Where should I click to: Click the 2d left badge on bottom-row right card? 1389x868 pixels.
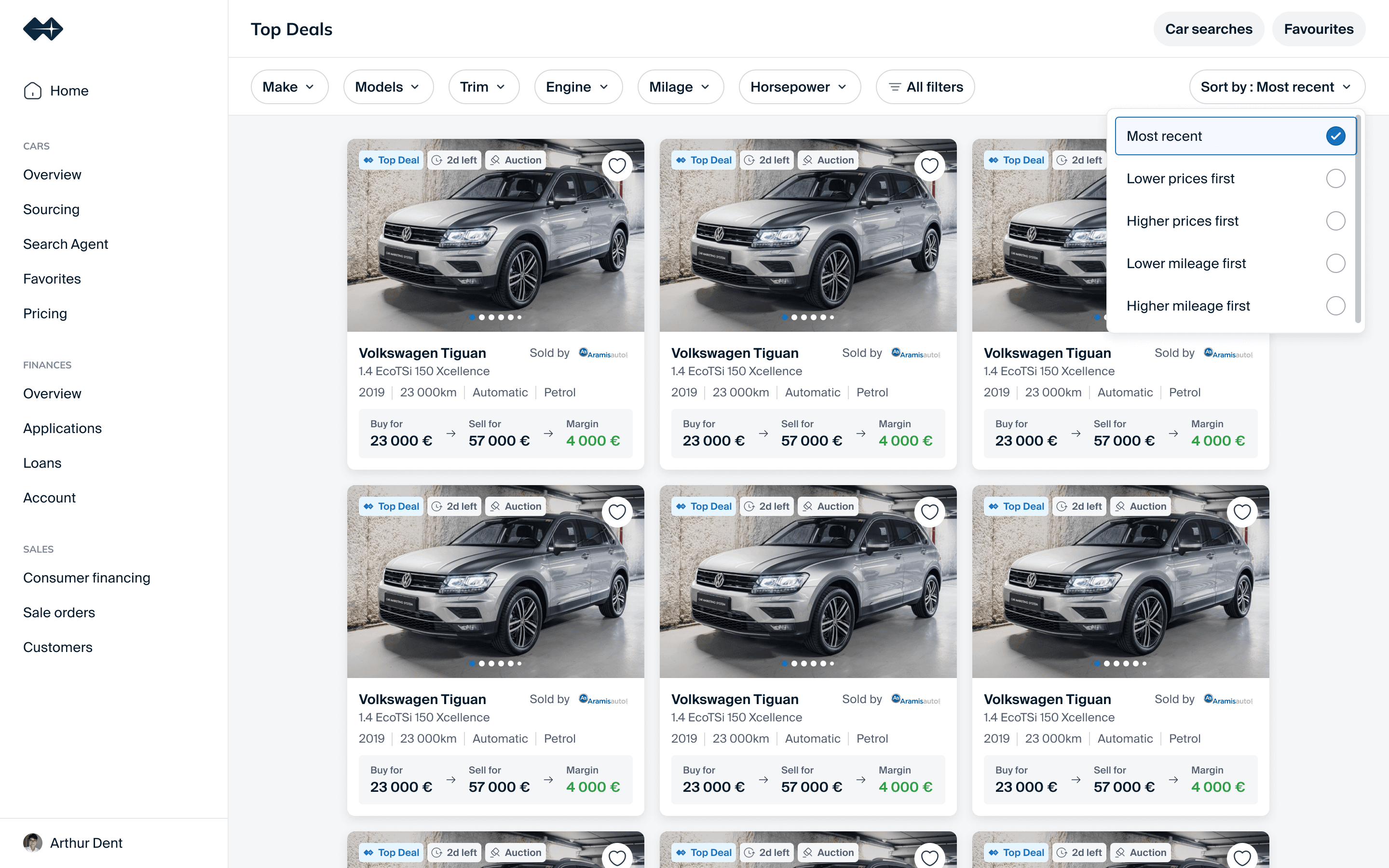pos(1080,853)
